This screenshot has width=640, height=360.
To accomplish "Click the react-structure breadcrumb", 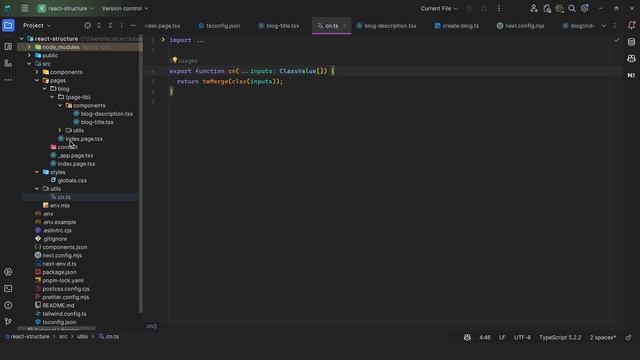I will tap(29, 337).
